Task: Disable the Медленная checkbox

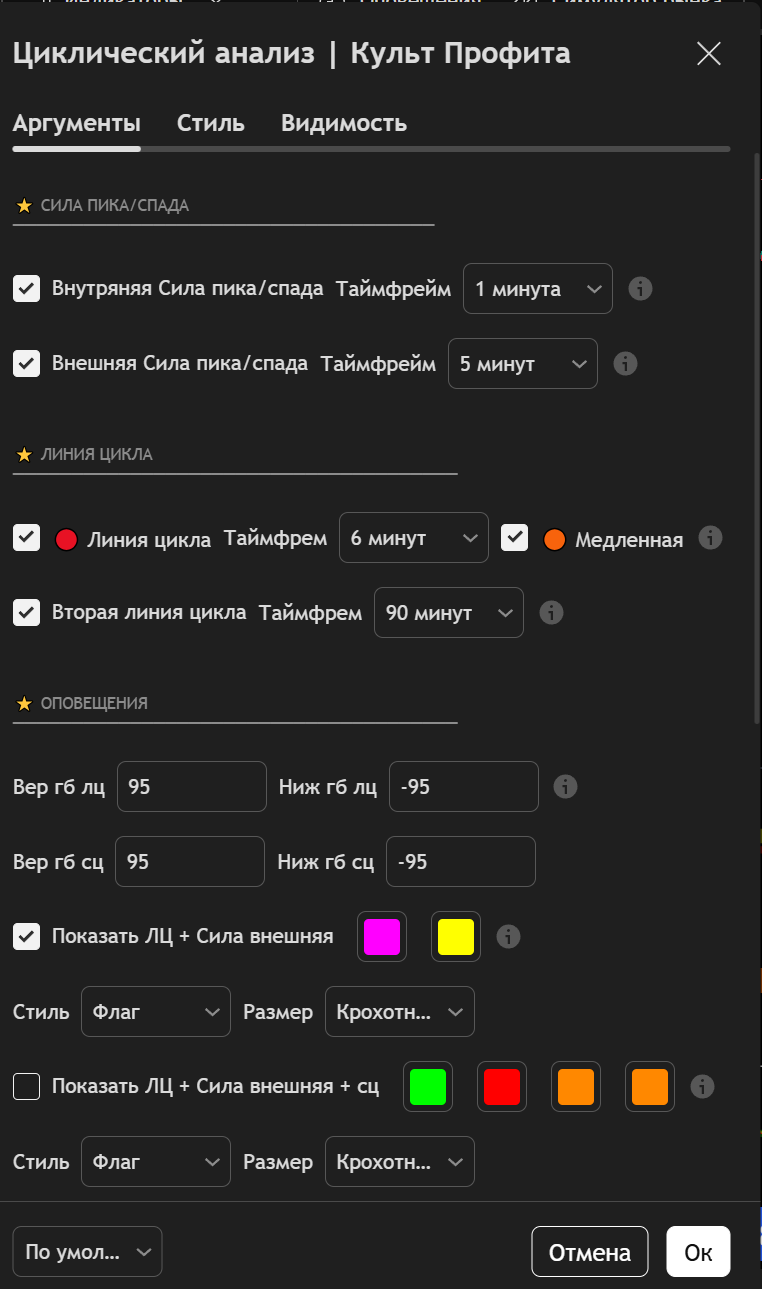Action: pos(514,538)
